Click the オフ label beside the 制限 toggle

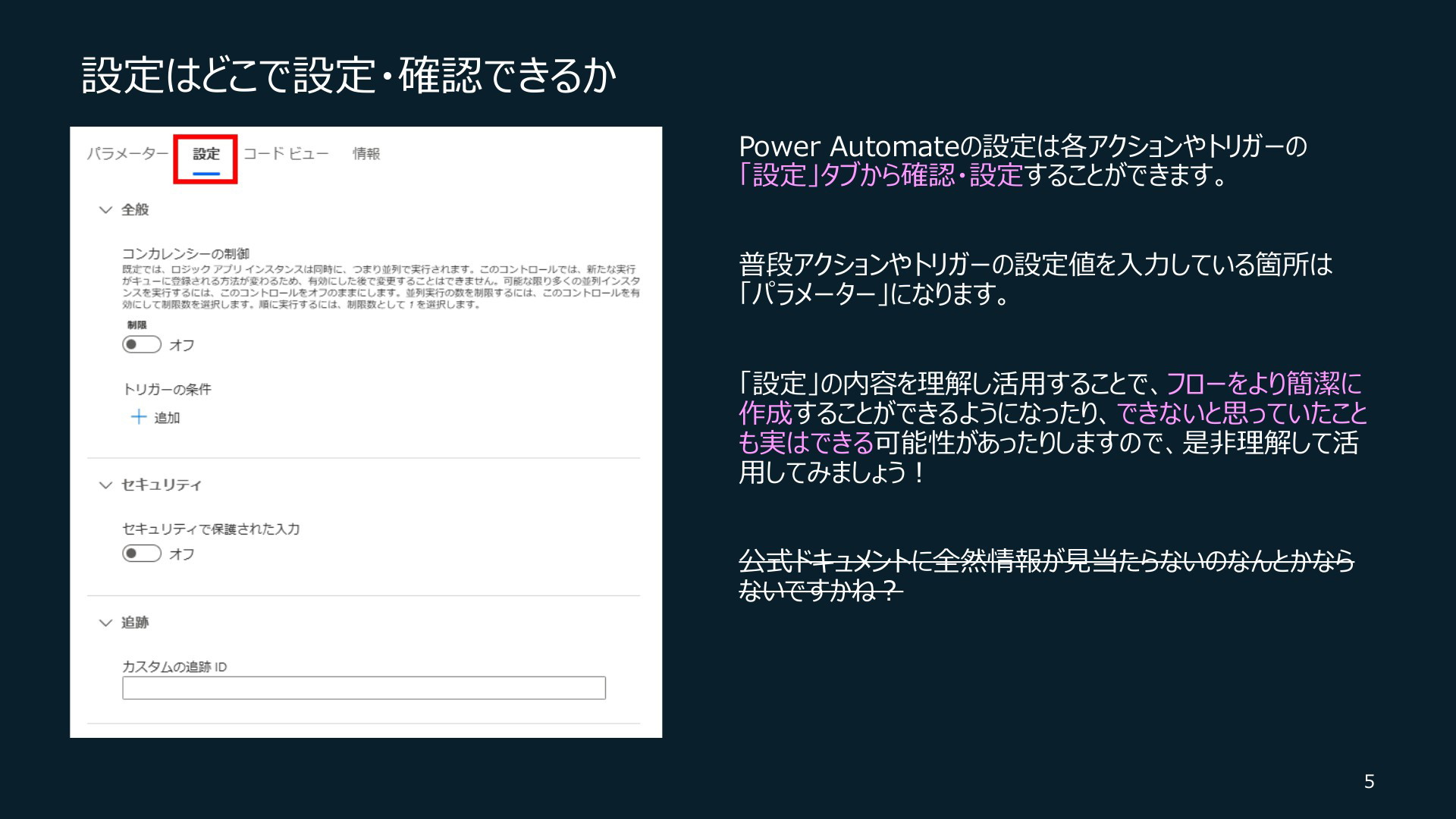(182, 346)
